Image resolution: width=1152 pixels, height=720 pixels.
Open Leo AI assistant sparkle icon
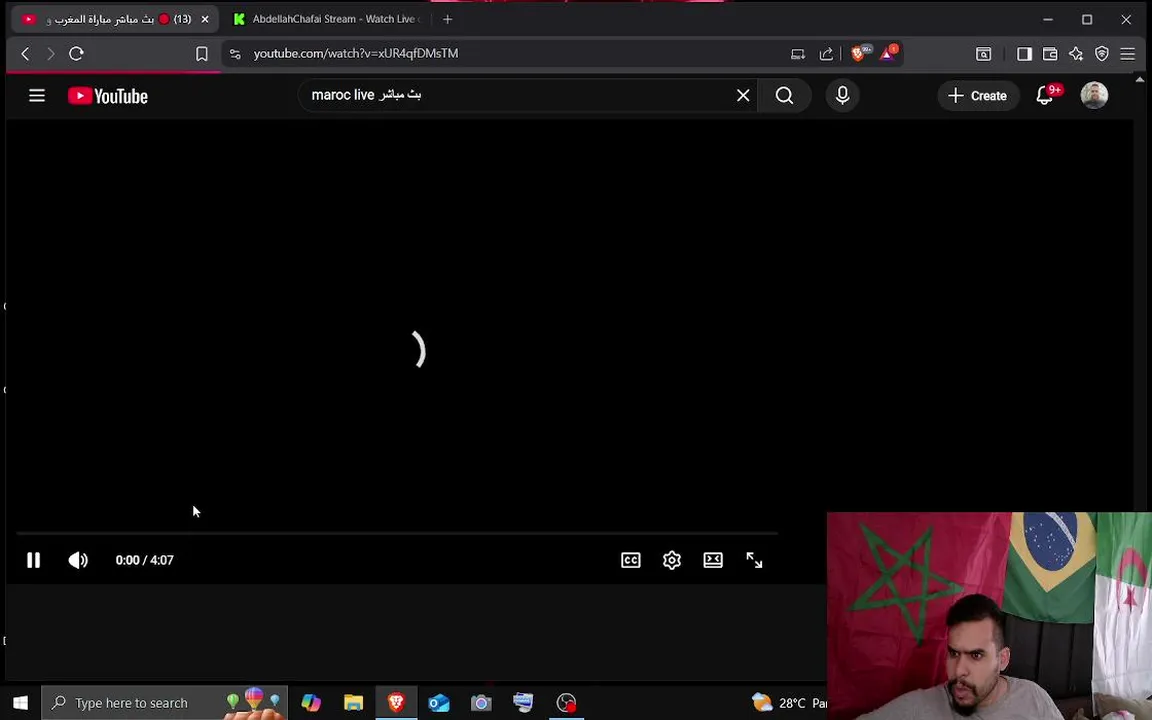(x=1076, y=54)
